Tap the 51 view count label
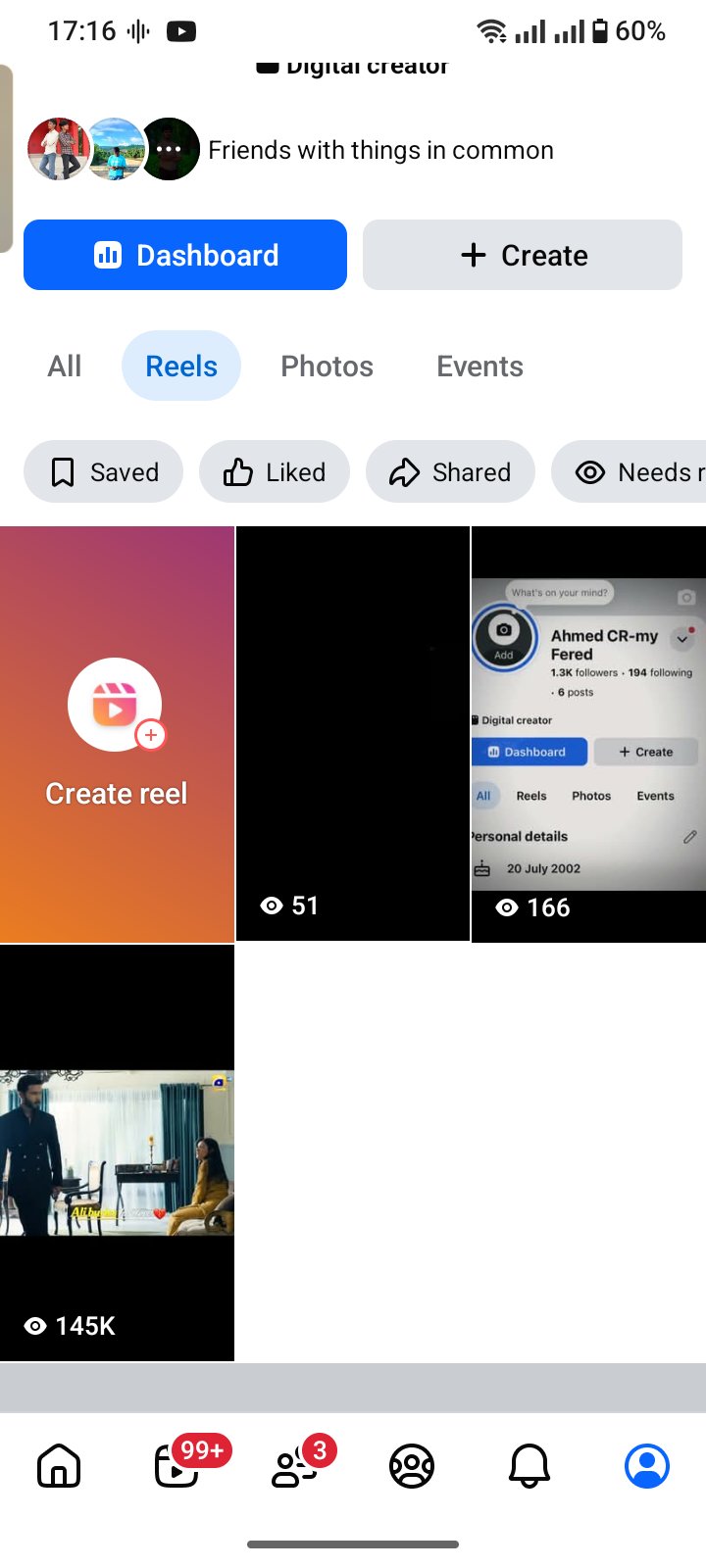 (289, 906)
